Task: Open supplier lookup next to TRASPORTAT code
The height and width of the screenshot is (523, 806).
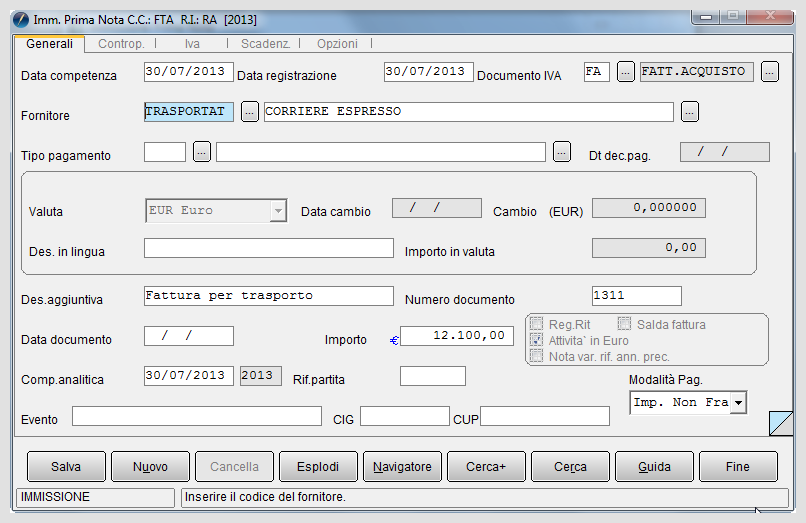Action: coord(250,112)
